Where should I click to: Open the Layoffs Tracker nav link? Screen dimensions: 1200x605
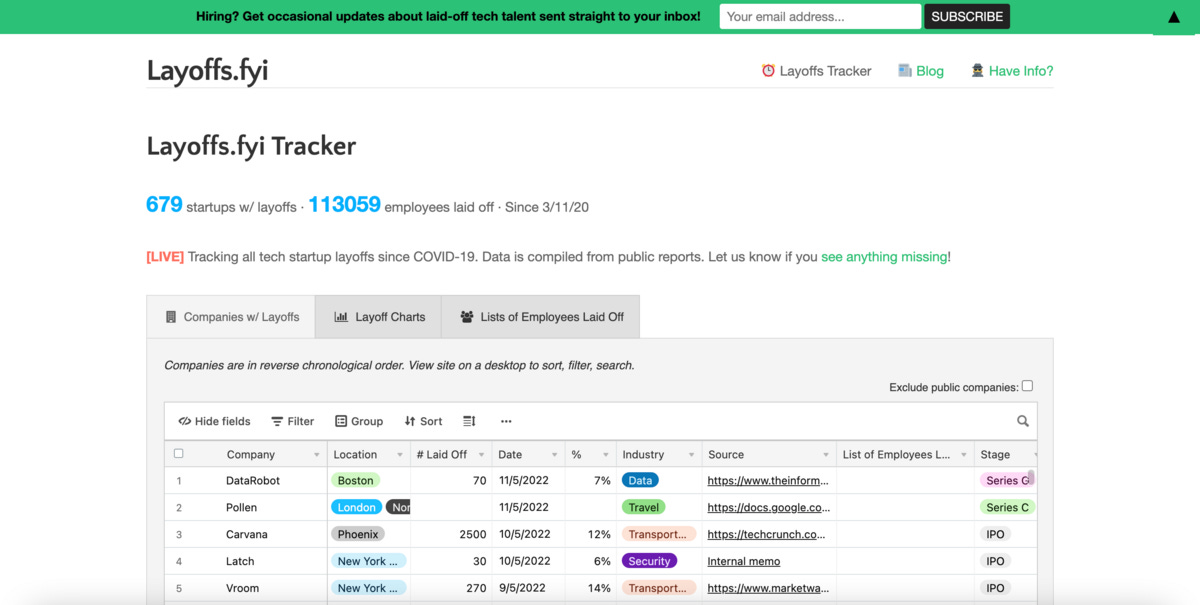click(x=816, y=70)
